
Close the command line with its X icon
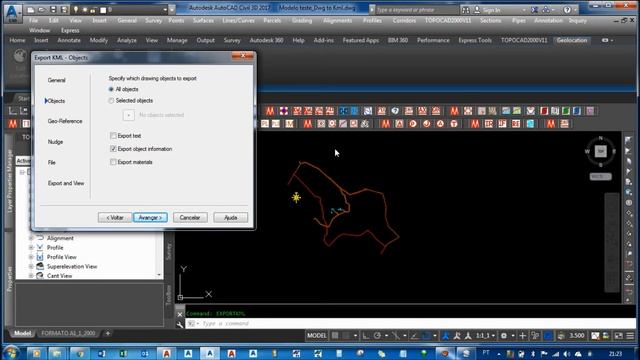[x=180, y=314]
